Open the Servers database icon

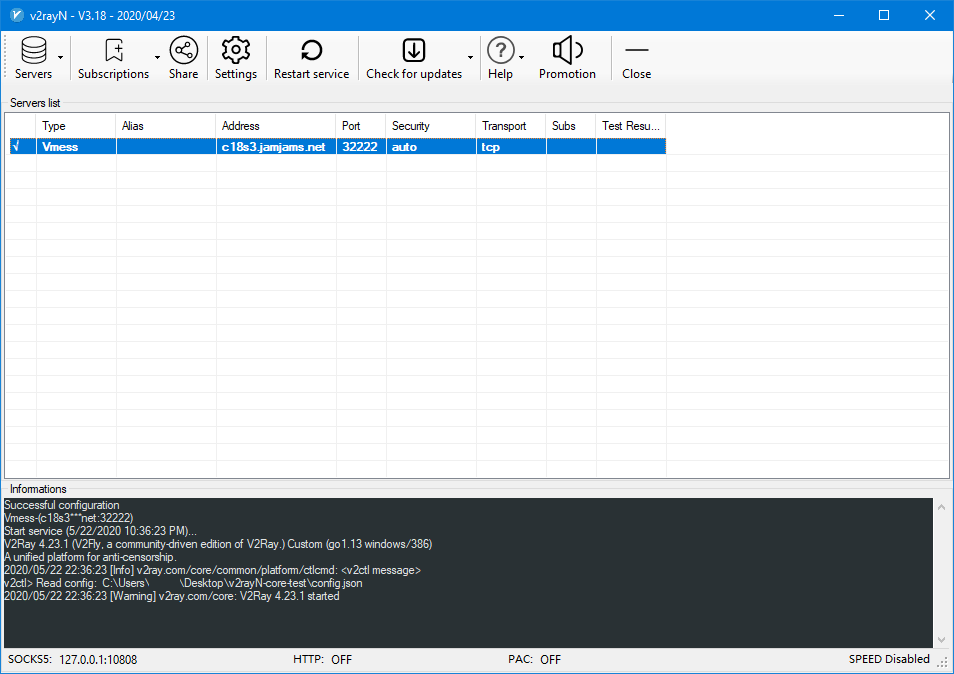tap(33, 51)
